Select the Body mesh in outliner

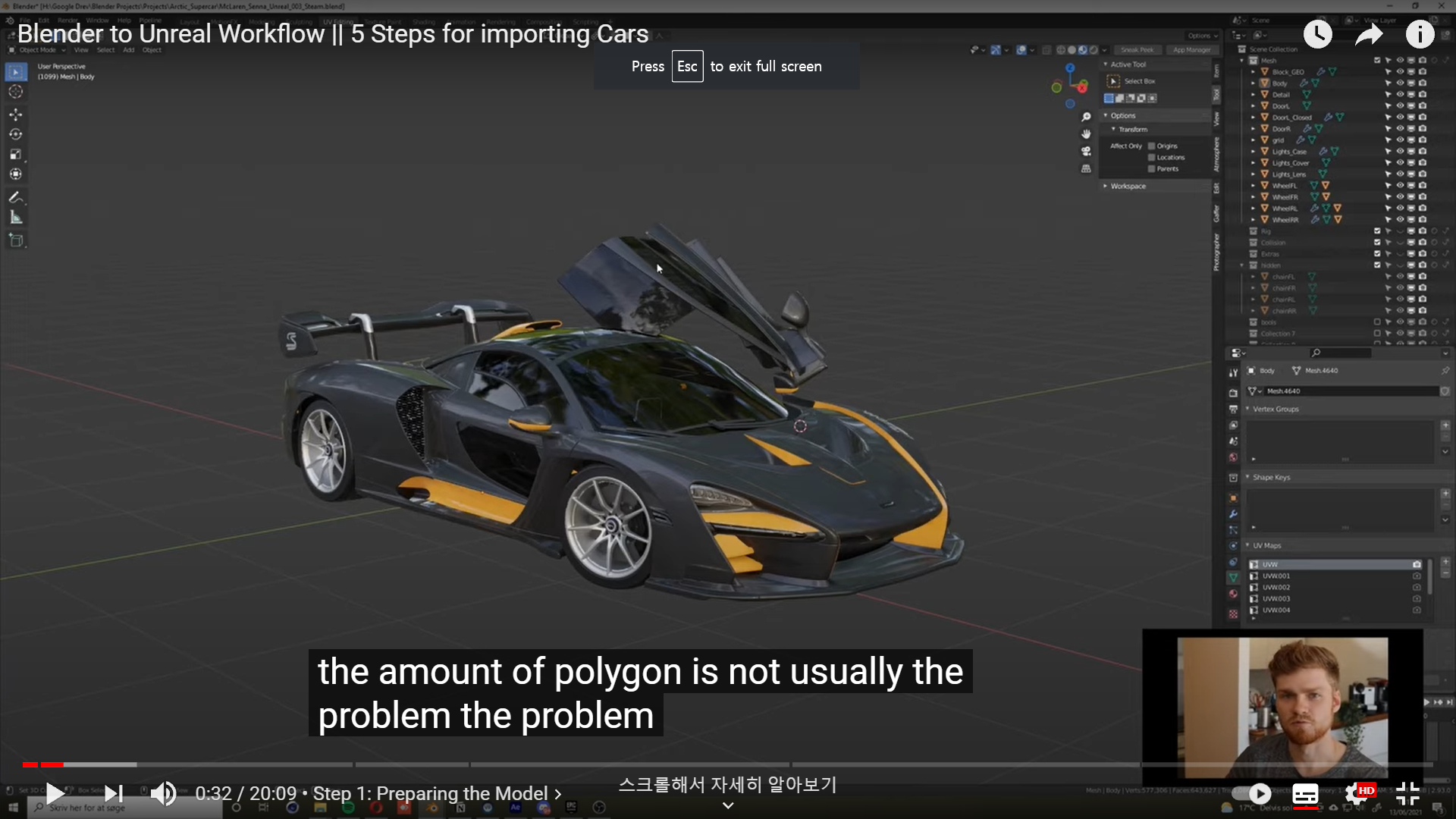coord(1280,83)
